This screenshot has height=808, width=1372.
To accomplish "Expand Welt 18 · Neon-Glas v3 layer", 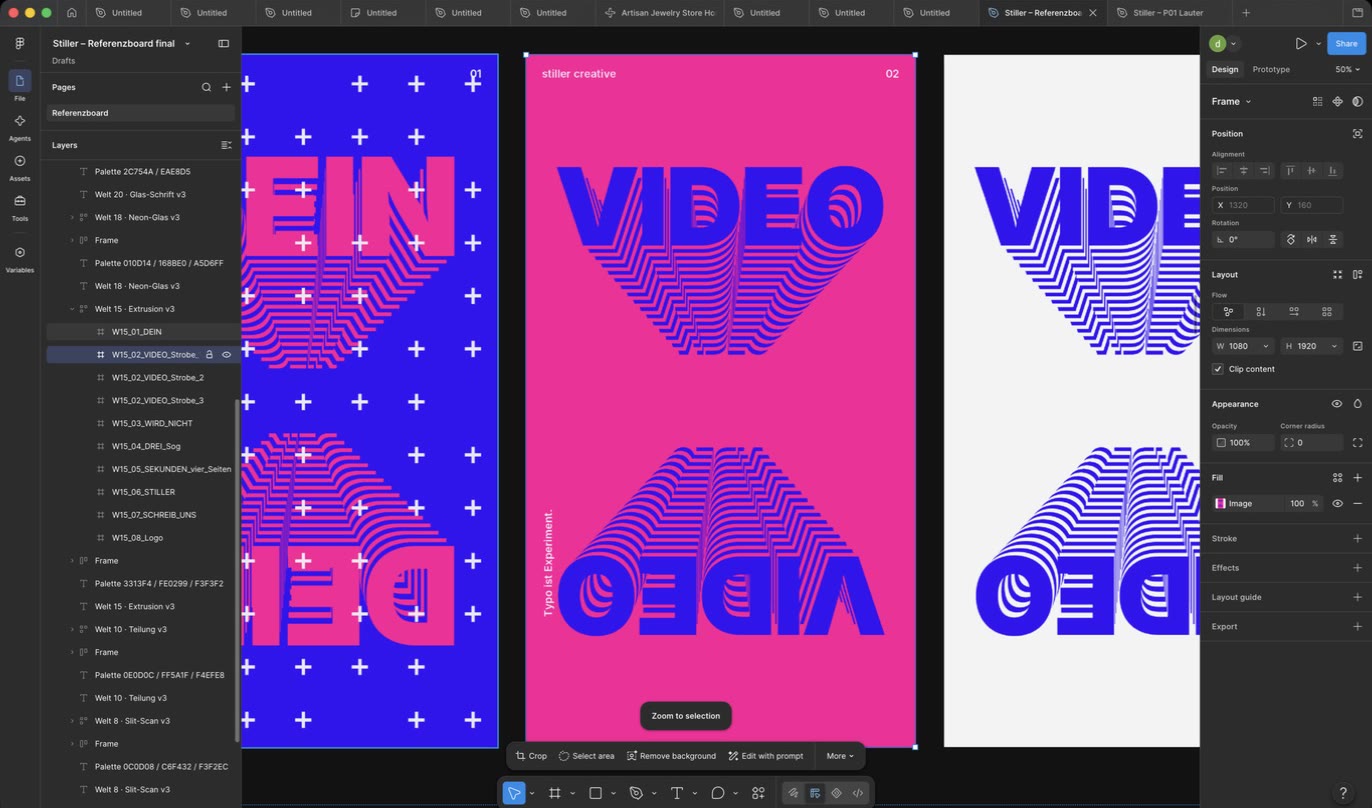I will pos(72,218).
